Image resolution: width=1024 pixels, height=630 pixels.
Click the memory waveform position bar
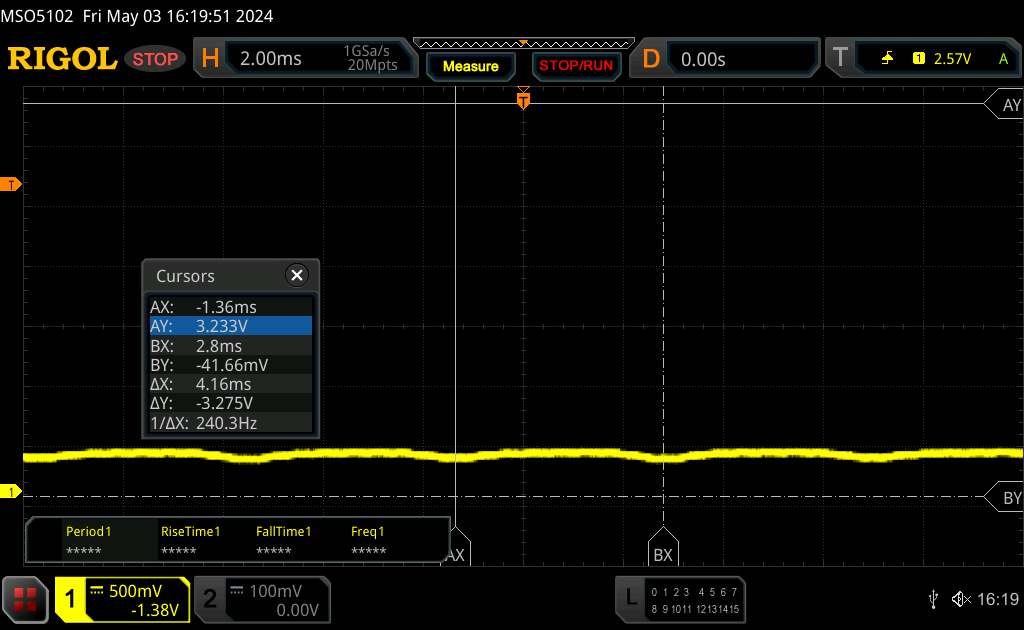coord(524,44)
